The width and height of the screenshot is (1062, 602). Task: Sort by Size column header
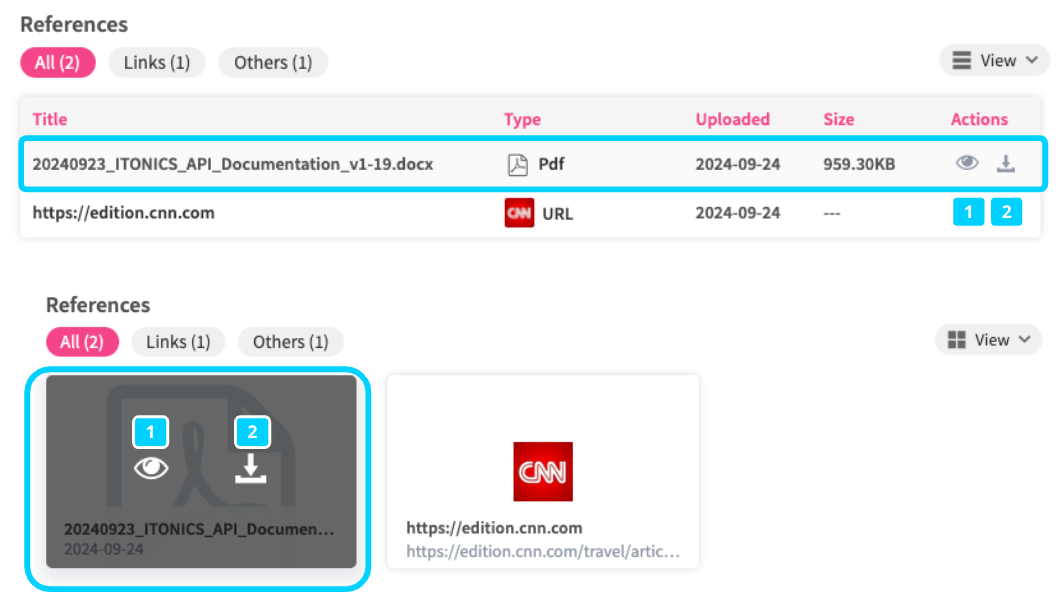pos(838,119)
